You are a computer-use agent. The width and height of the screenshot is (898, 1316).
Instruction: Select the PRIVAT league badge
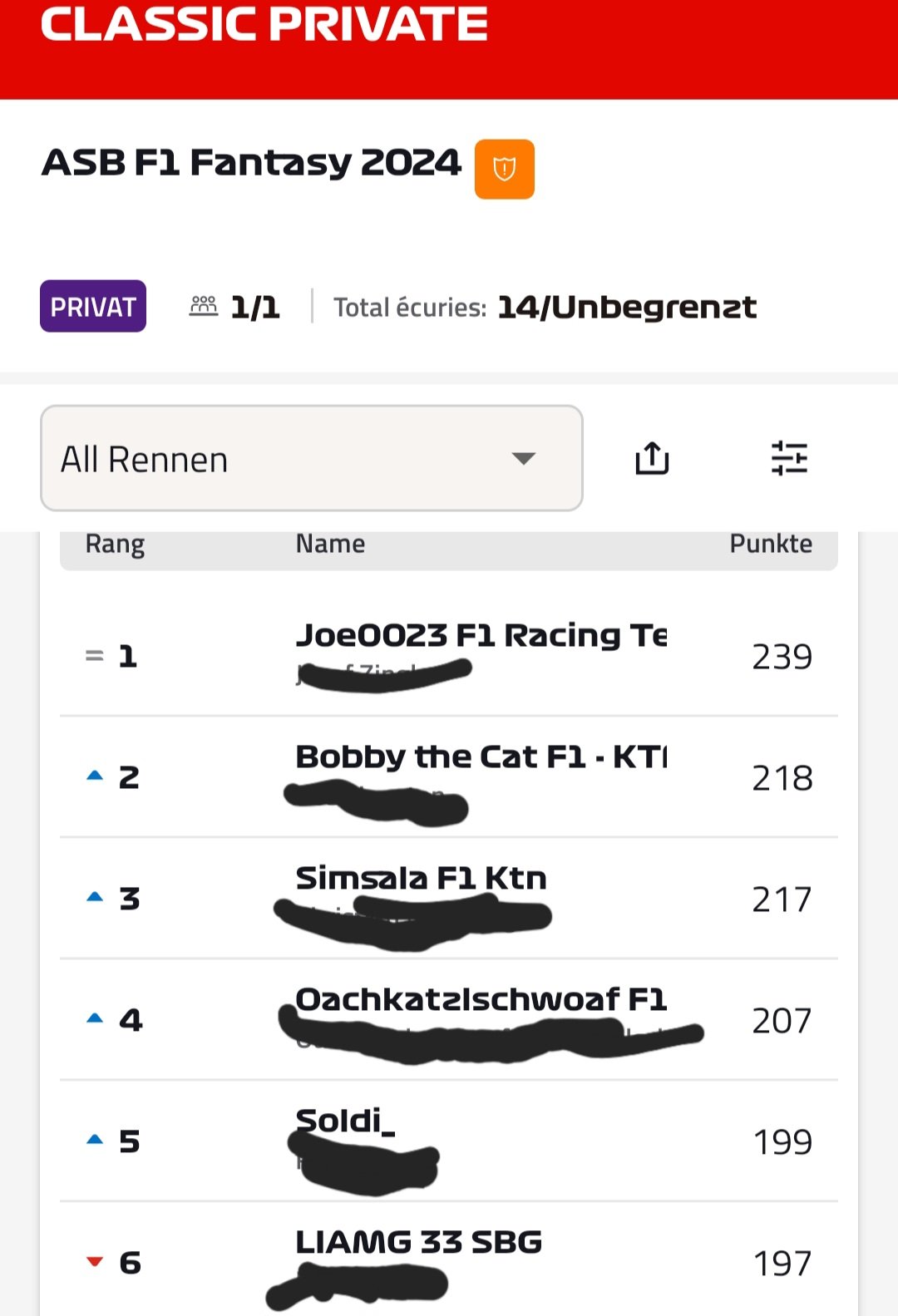(93, 306)
